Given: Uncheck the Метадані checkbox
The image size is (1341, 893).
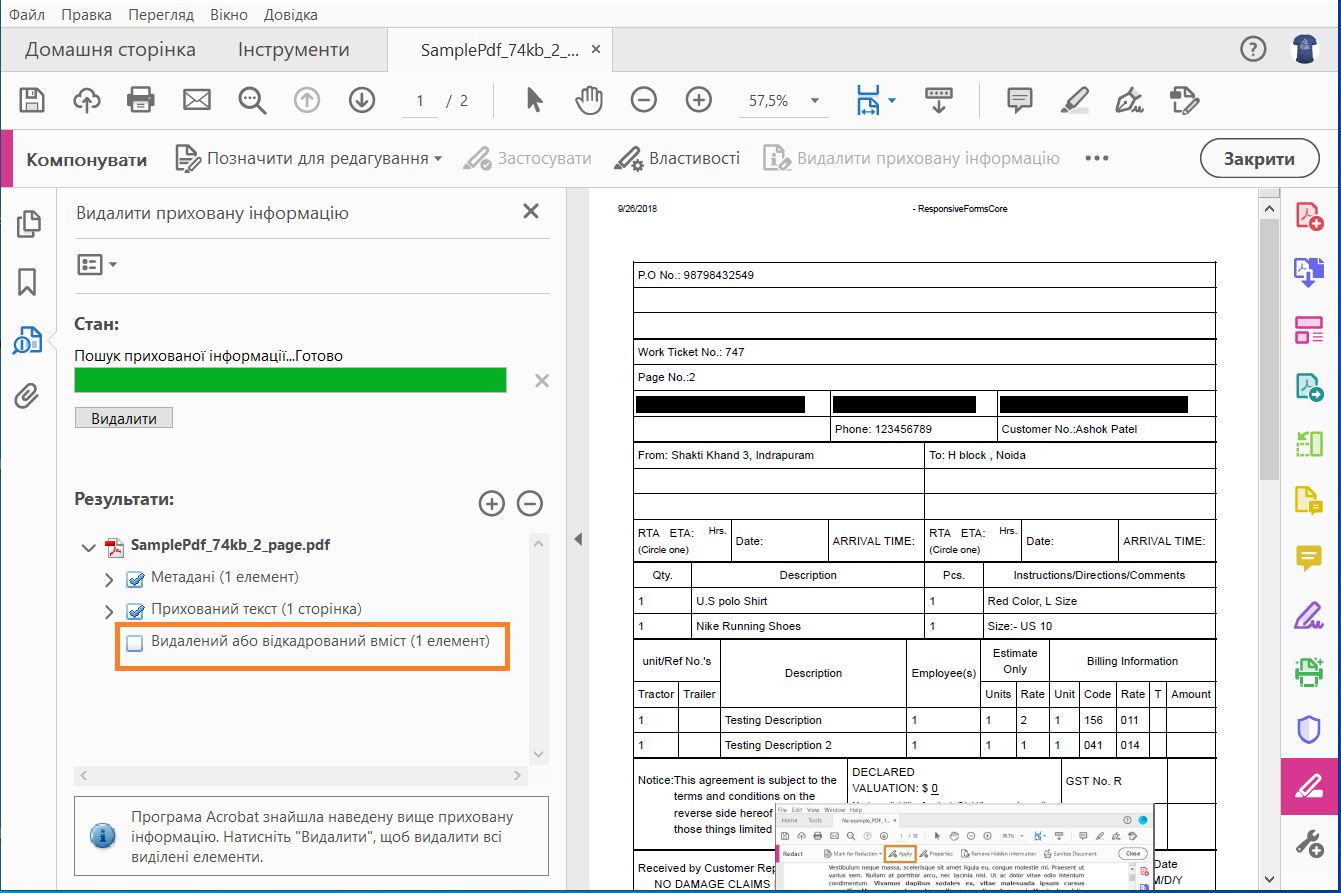Looking at the screenshot, I should click(135, 579).
